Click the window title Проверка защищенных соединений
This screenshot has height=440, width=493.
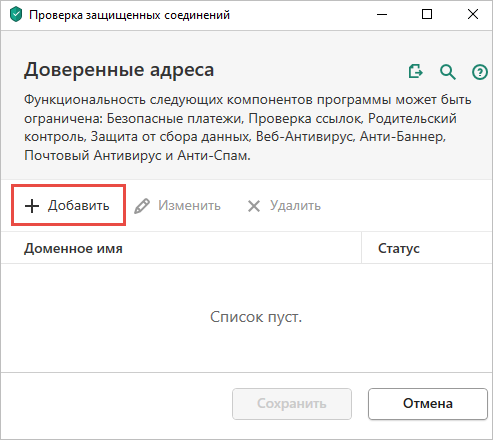point(129,15)
